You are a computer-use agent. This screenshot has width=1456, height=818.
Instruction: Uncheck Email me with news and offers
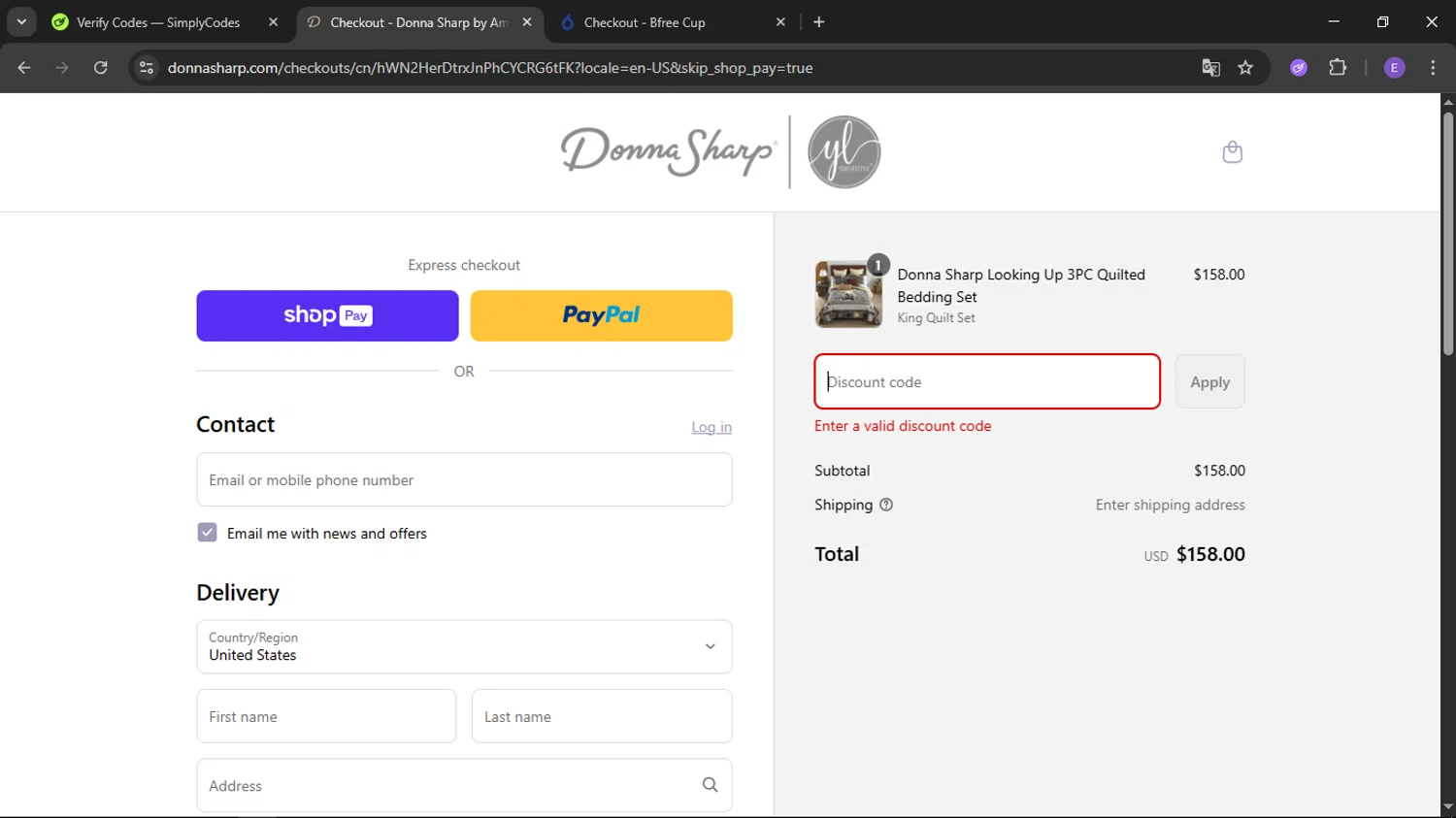tap(207, 533)
